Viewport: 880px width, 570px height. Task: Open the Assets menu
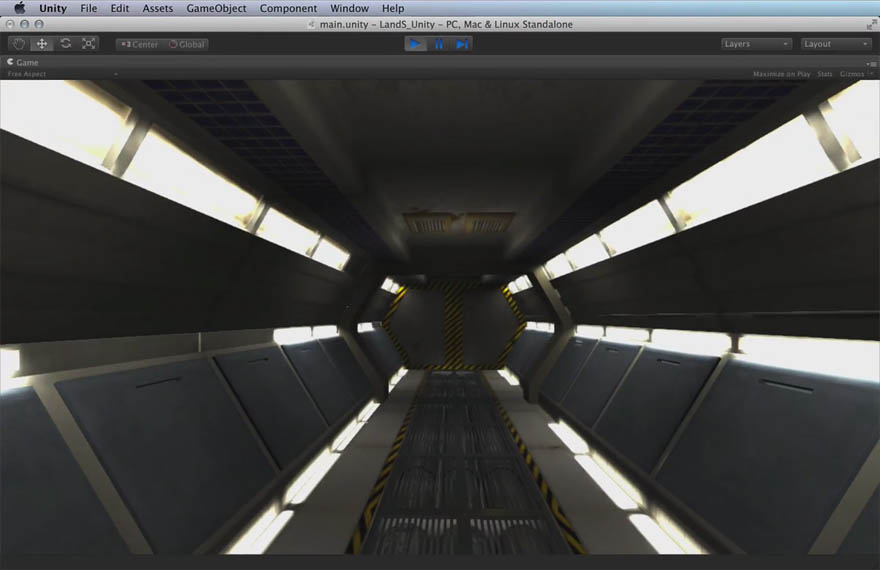(157, 8)
